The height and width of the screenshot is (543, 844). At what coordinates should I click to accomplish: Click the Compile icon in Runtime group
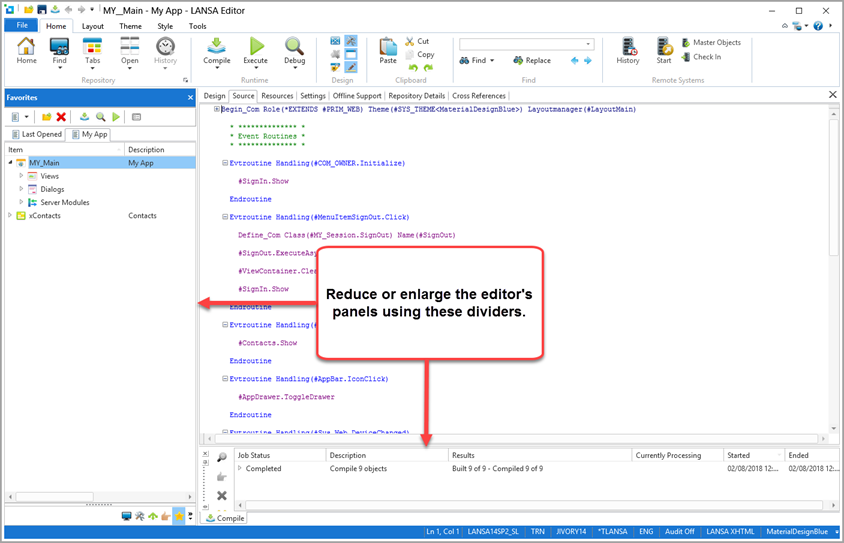(216, 47)
